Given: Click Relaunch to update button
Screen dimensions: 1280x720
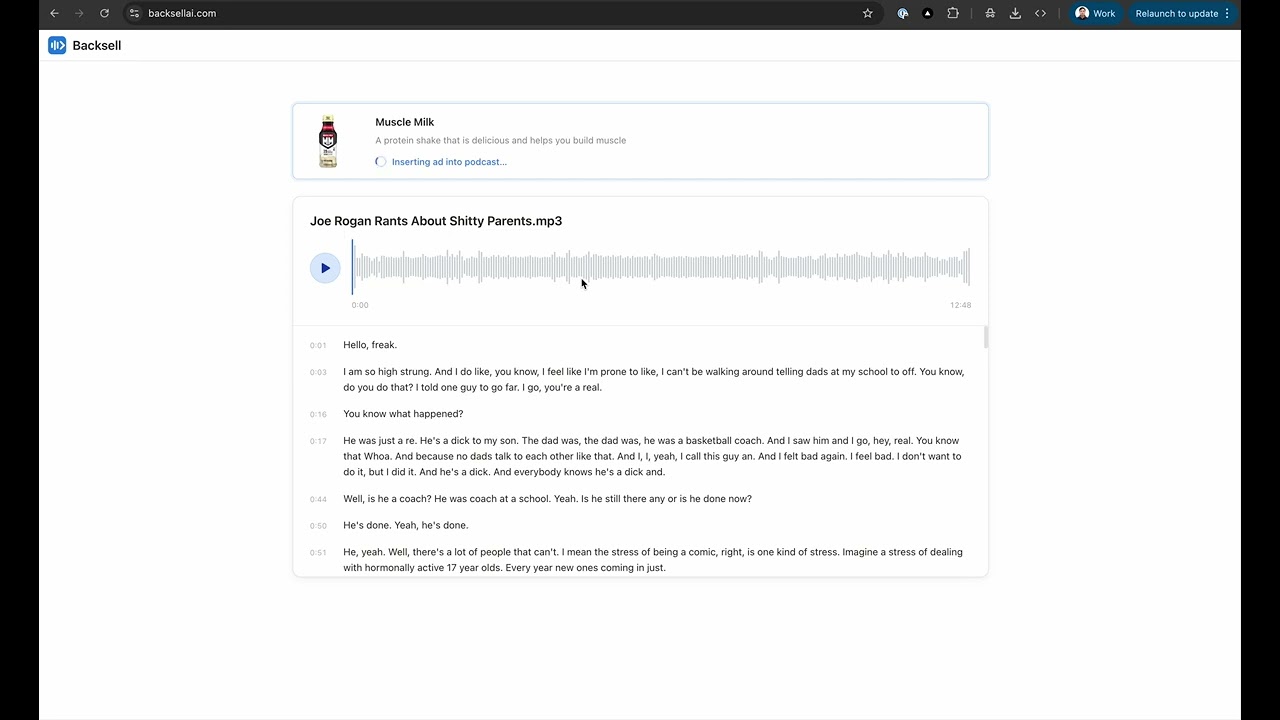Looking at the screenshot, I should (1176, 13).
